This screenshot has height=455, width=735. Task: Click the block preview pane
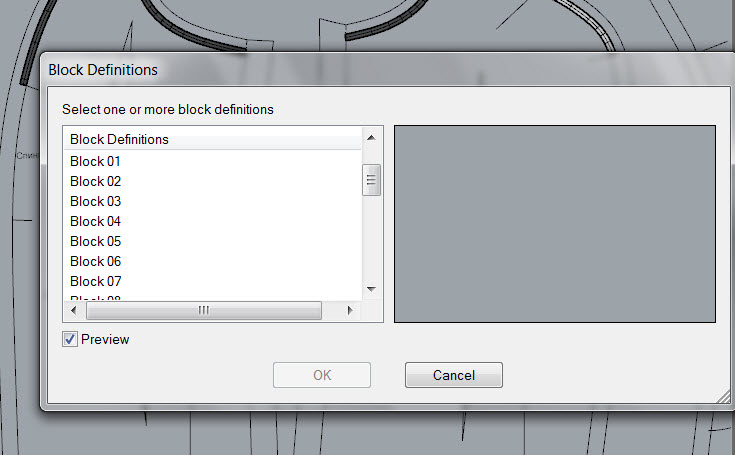555,224
